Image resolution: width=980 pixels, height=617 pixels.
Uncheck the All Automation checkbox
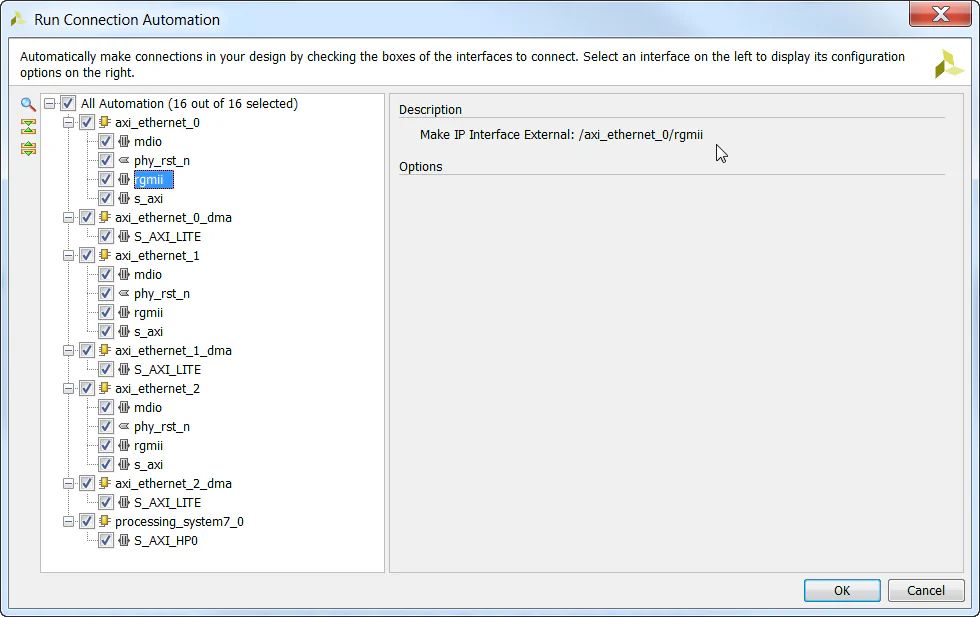[68, 103]
